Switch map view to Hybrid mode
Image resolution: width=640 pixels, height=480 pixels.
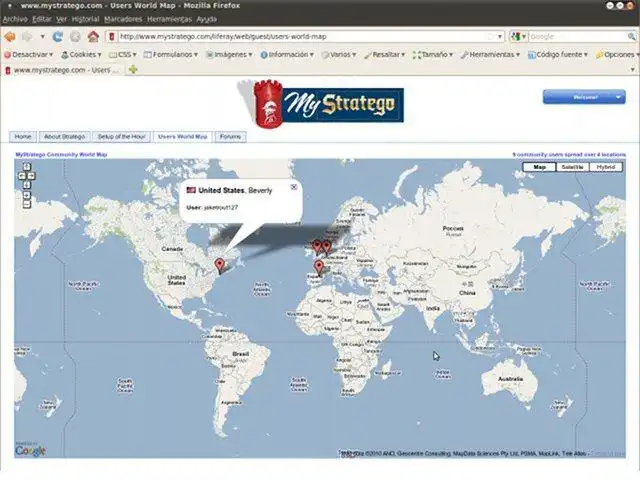606,167
